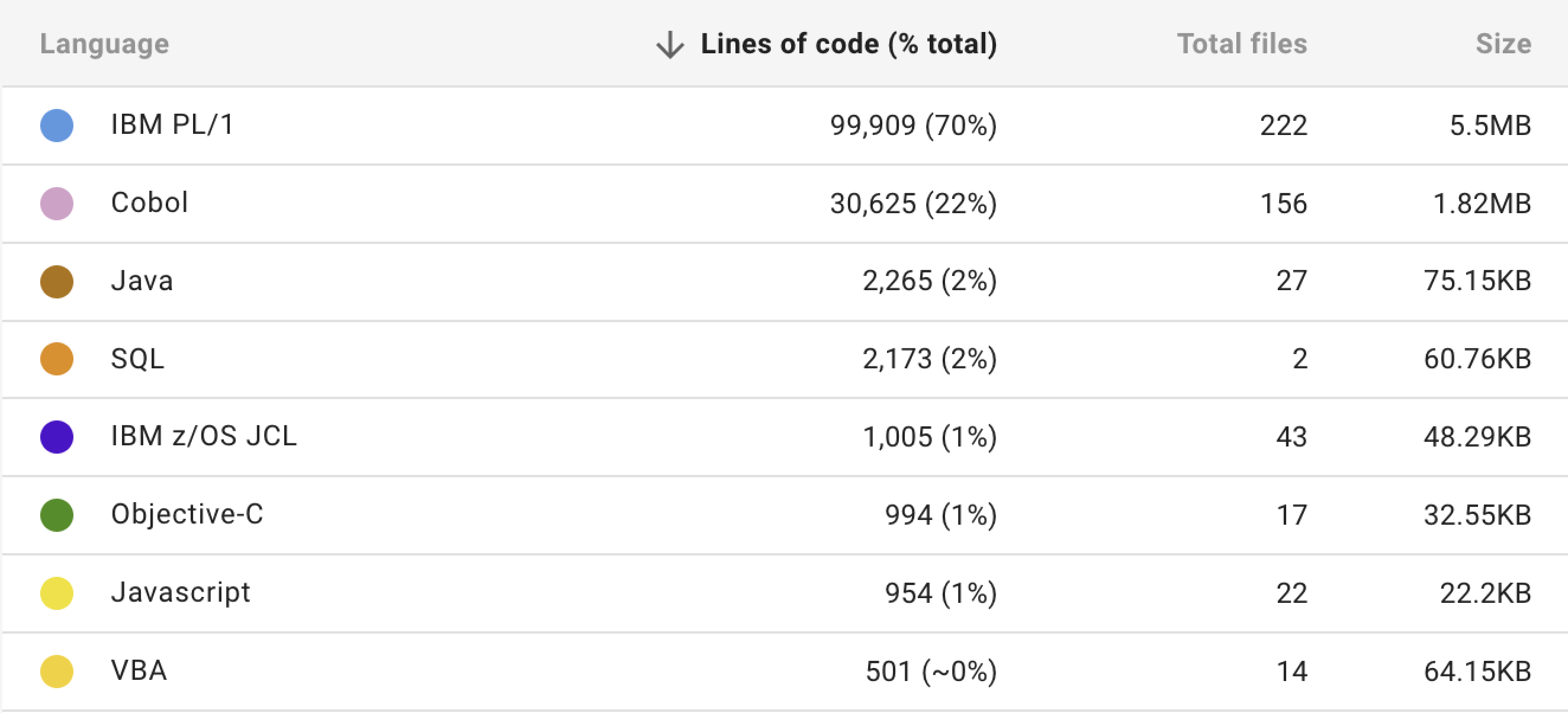Click the IBM z/OS JCL size 48.29KB
1568x713 pixels.
[1477, 437]
